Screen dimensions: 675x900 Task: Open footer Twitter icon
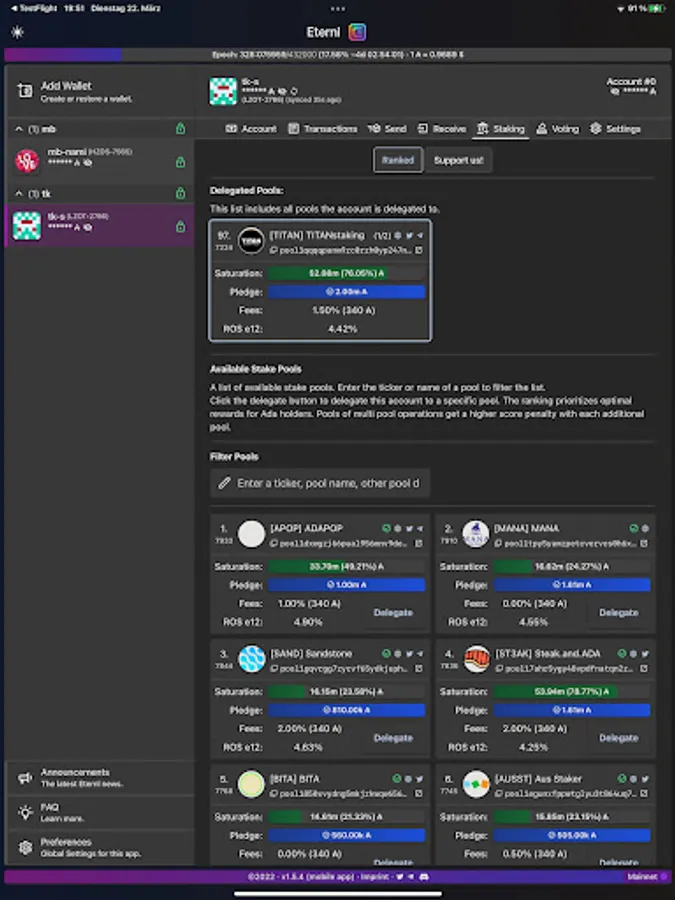tap(400, 877)
